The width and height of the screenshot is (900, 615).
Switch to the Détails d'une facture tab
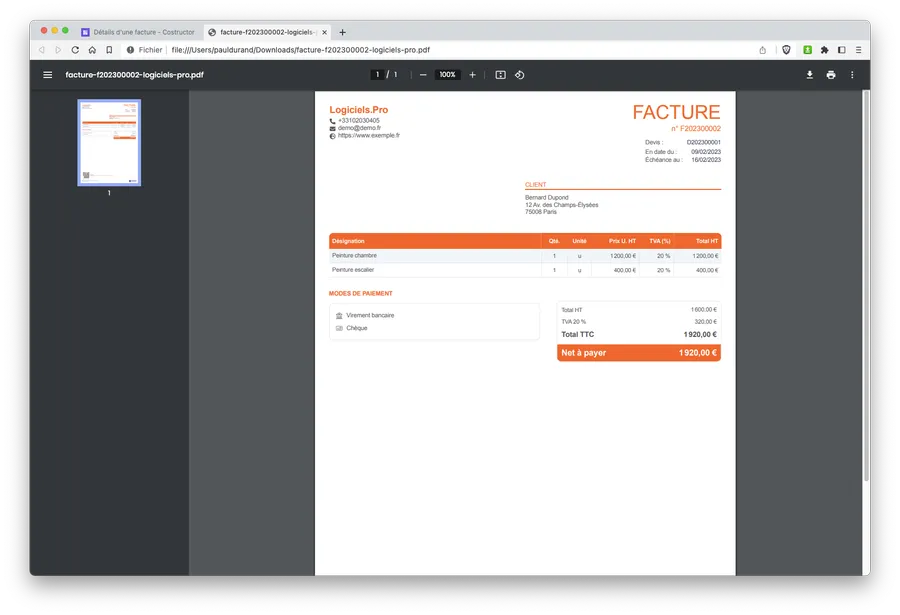click(x=137, y=32)
